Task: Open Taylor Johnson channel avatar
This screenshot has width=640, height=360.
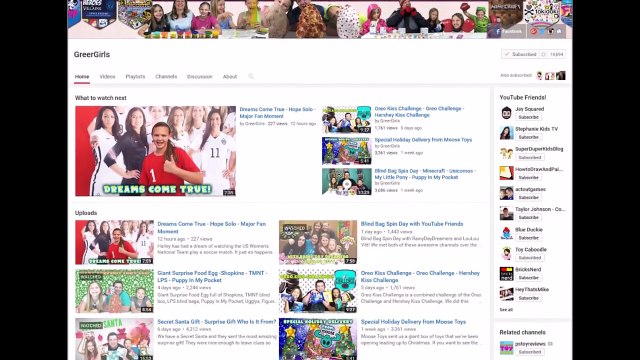Action: point(507,213)
